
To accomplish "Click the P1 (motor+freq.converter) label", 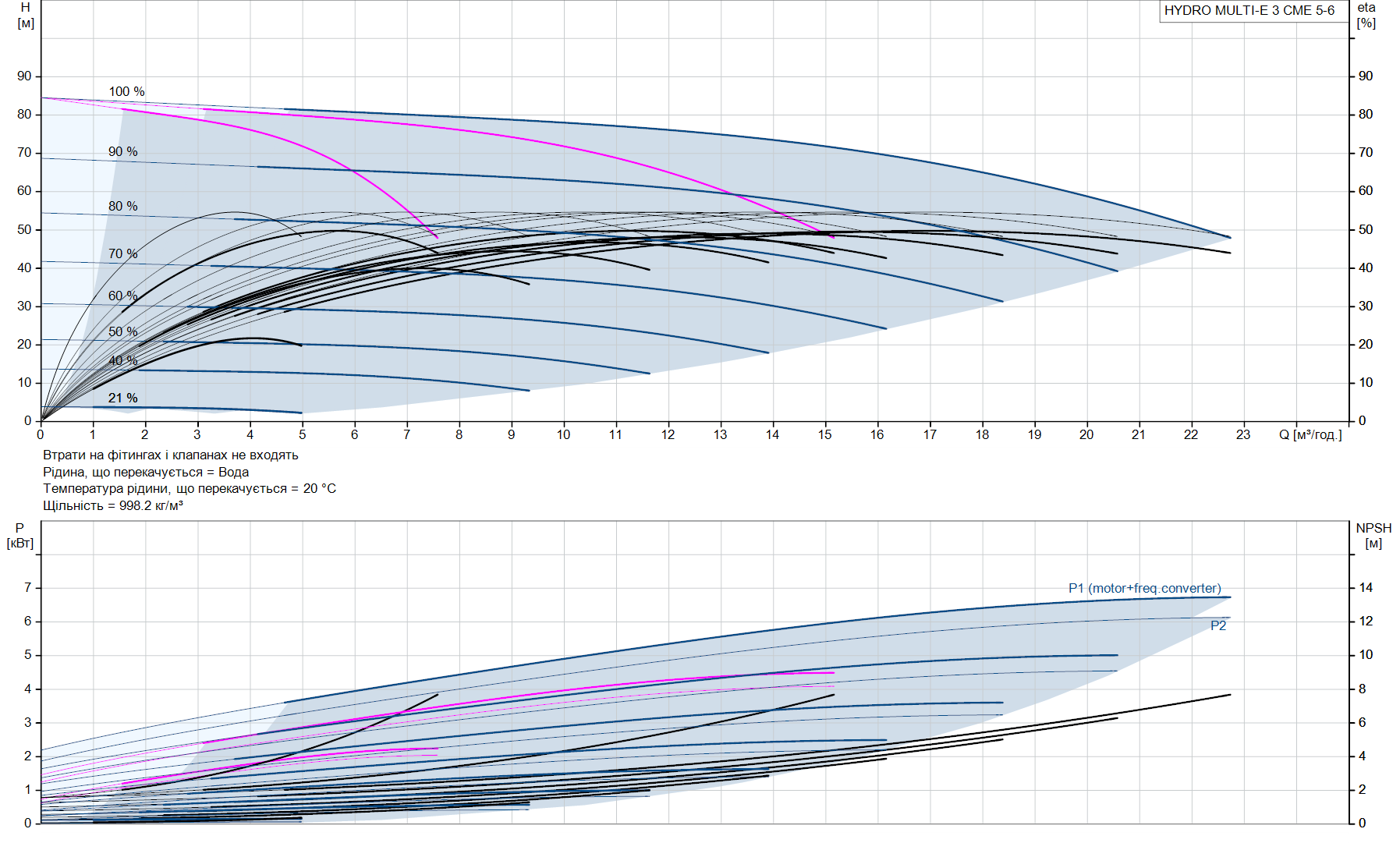I will pyautogui.click(x=1144, y=588).
